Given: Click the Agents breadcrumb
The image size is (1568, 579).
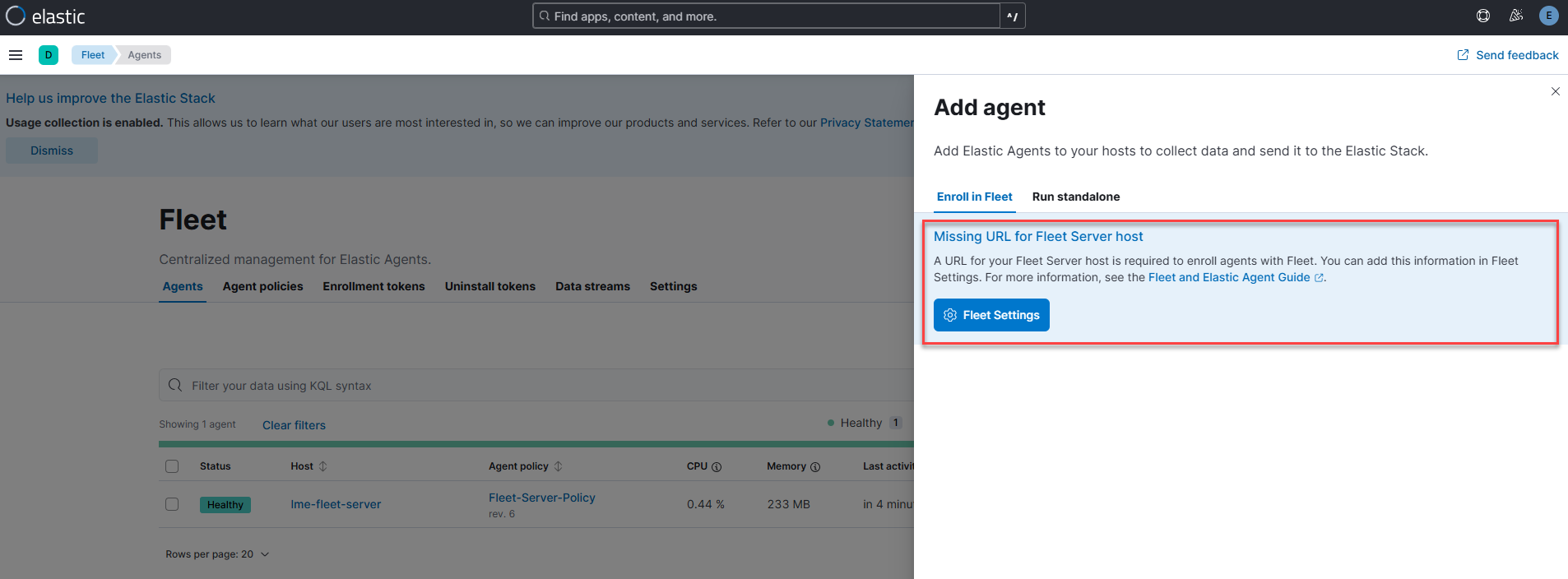Looking at the screenshot, I should tap(145, 55).
